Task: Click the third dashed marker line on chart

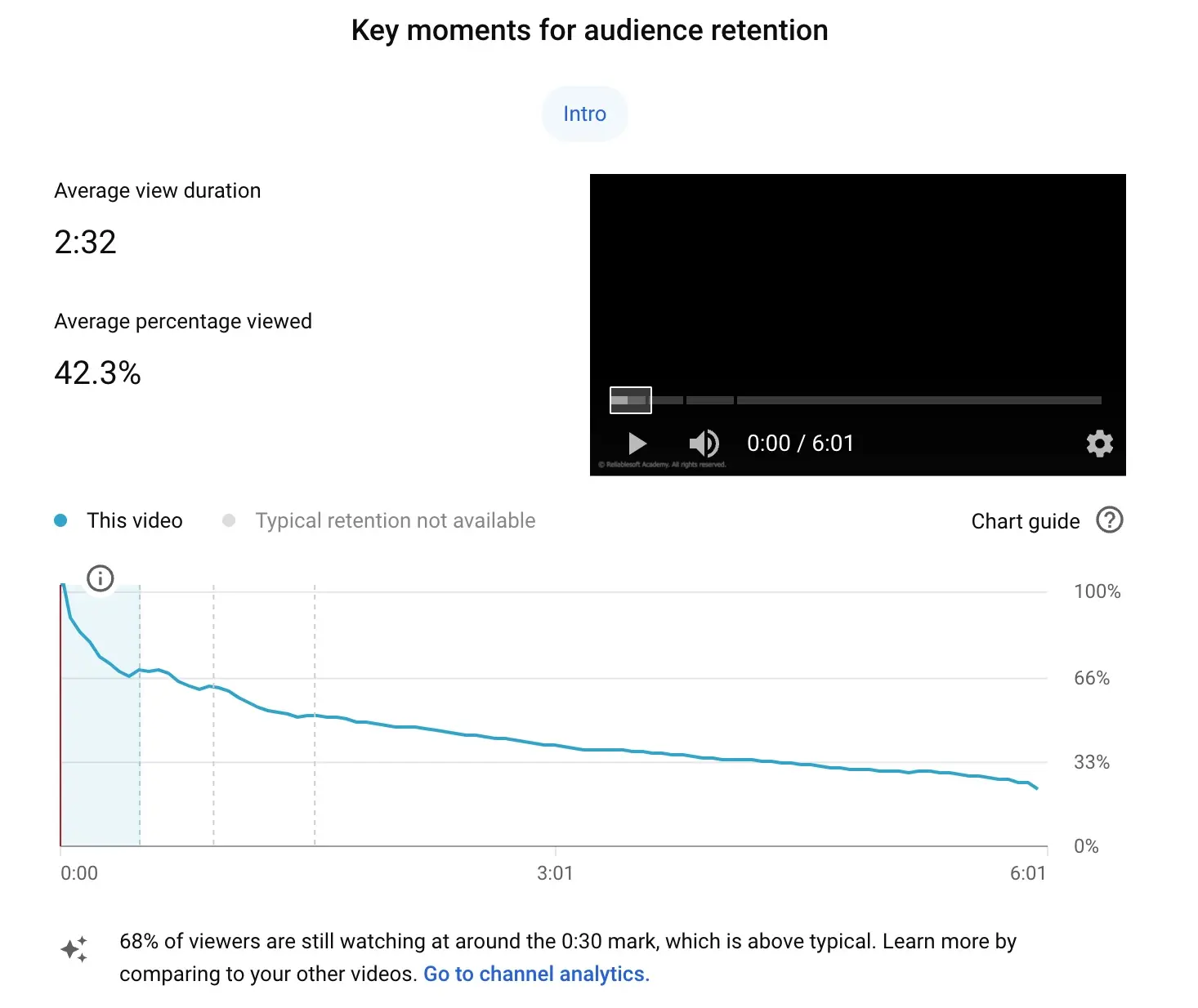Action: point(315,784)
